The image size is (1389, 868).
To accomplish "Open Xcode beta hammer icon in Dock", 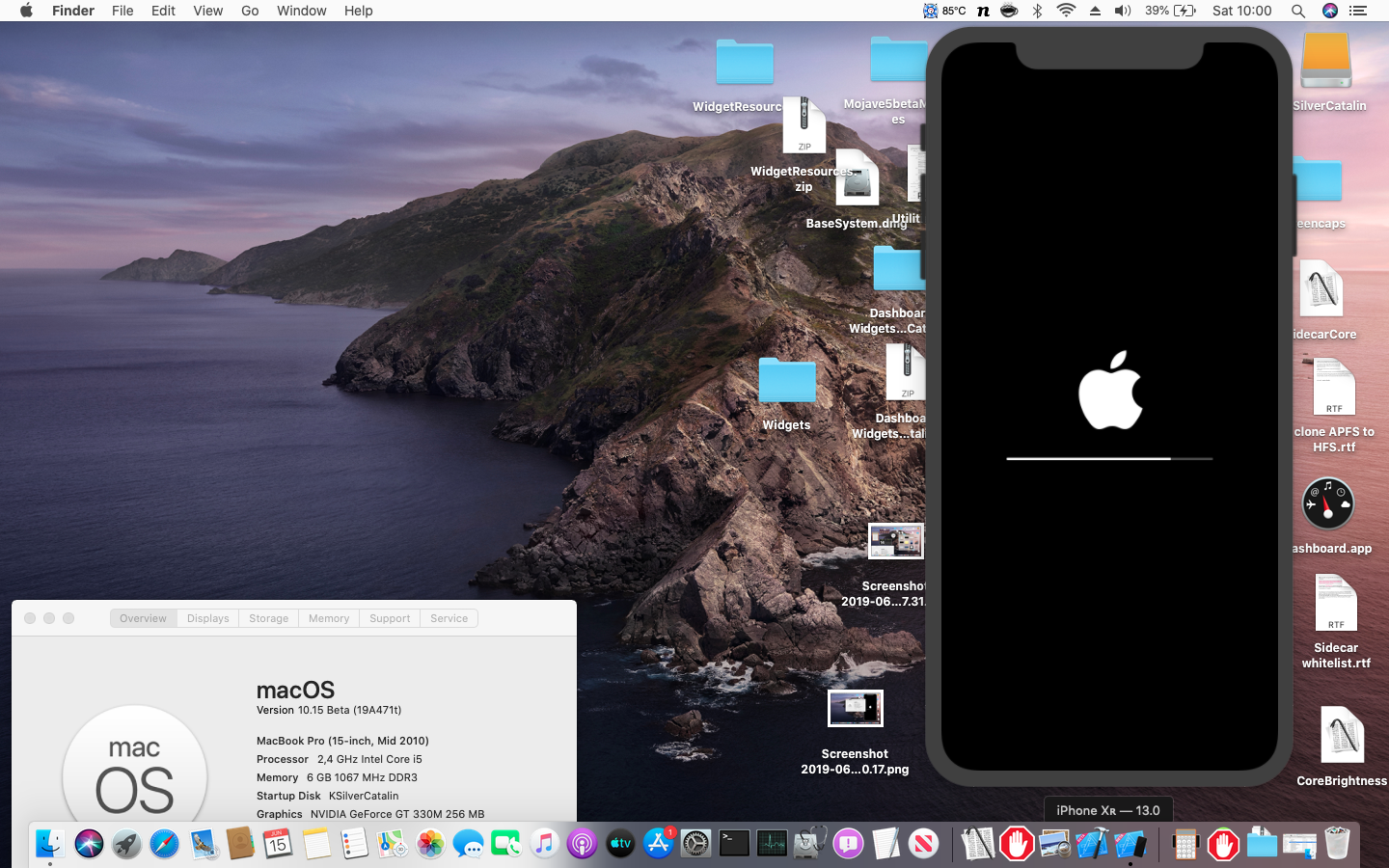I will tap(1092, 844).
